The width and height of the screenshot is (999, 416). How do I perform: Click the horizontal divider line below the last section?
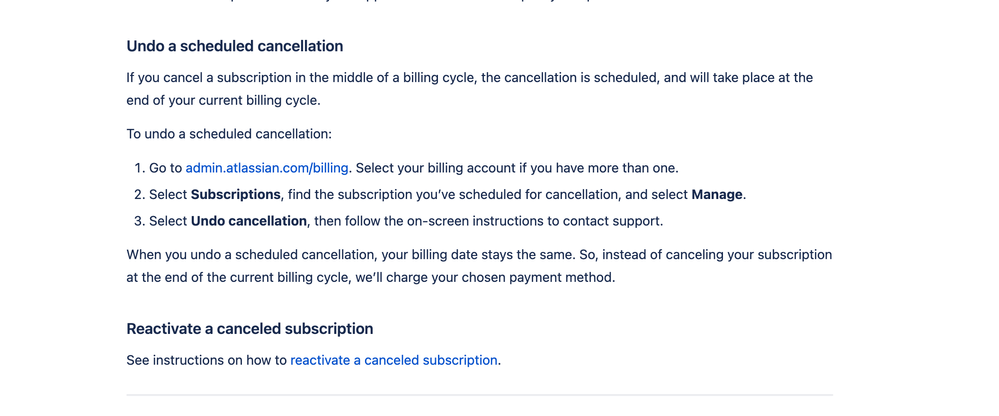pyautogui.click(x=479, y=395)
